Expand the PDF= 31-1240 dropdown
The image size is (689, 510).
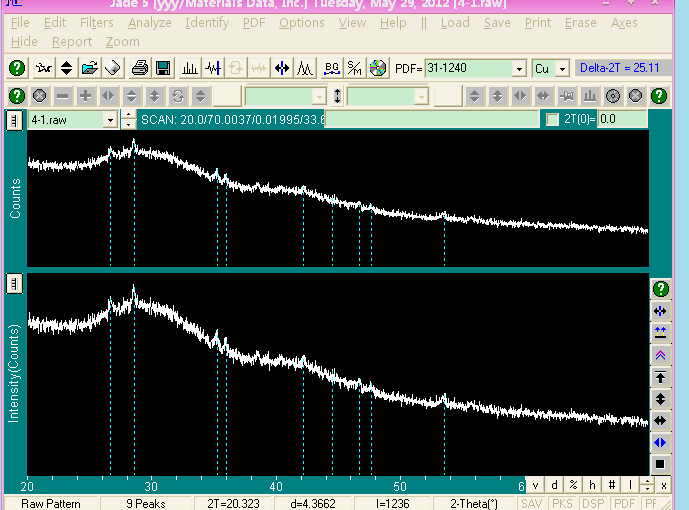pyautogui.click(x=519, y=69)
